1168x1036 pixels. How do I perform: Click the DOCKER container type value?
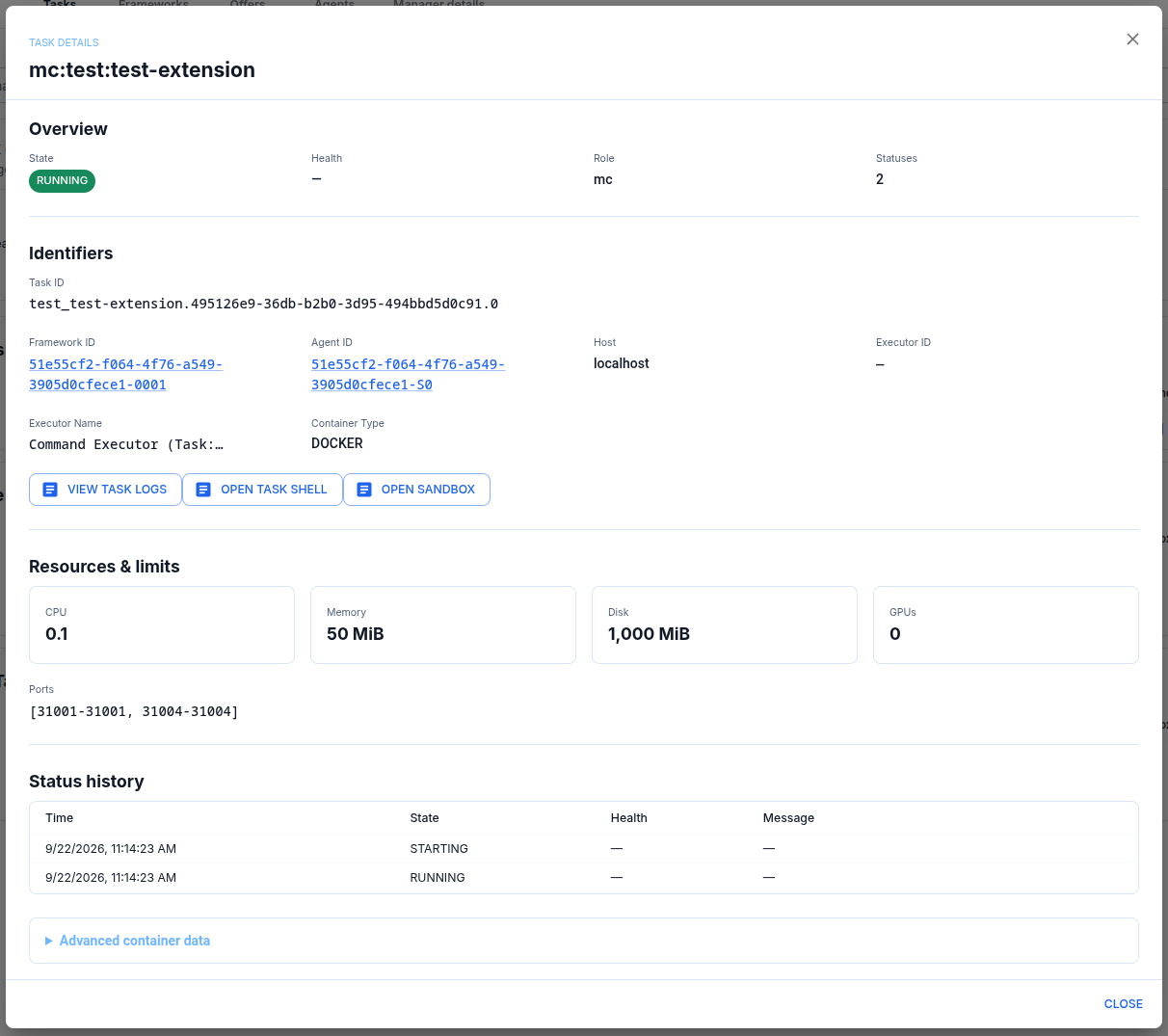click(337, 443)
